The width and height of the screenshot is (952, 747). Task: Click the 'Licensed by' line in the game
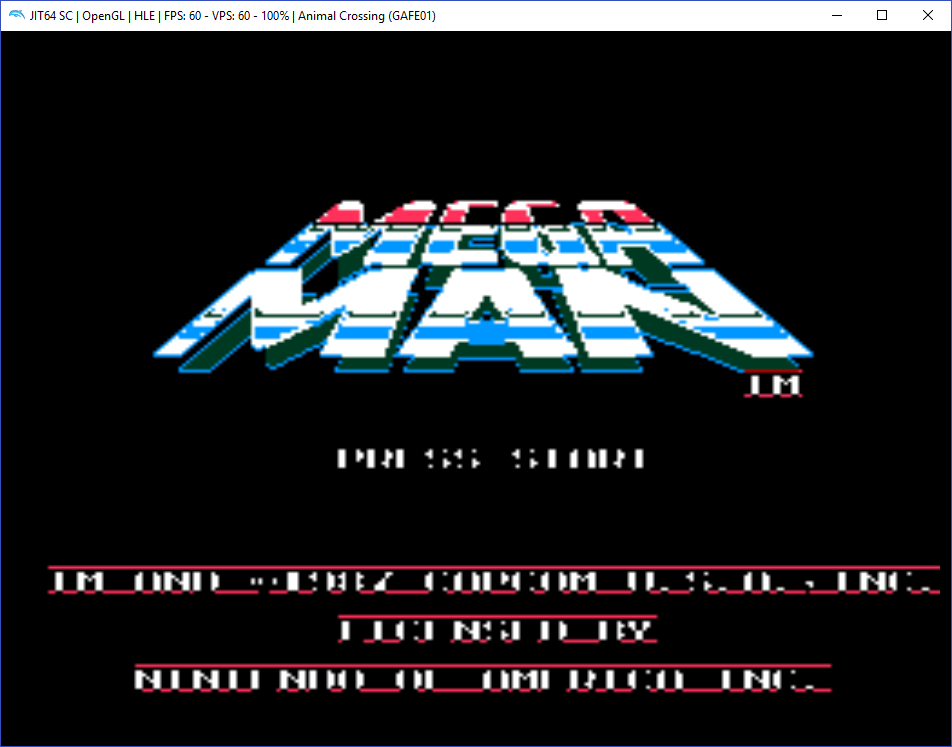point(498,630)
